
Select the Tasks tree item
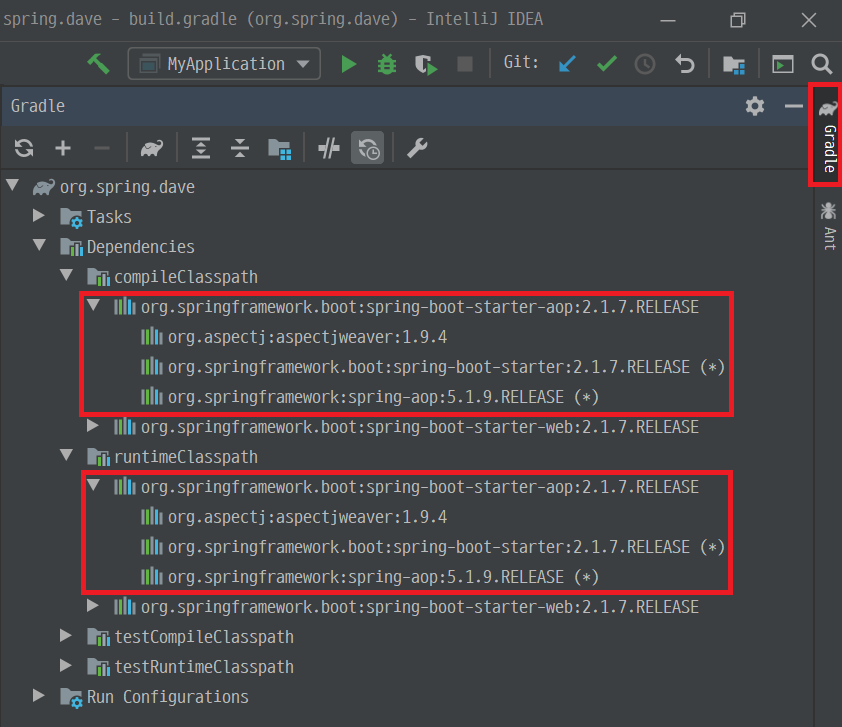pyautogui.click(x=109, y=217)
